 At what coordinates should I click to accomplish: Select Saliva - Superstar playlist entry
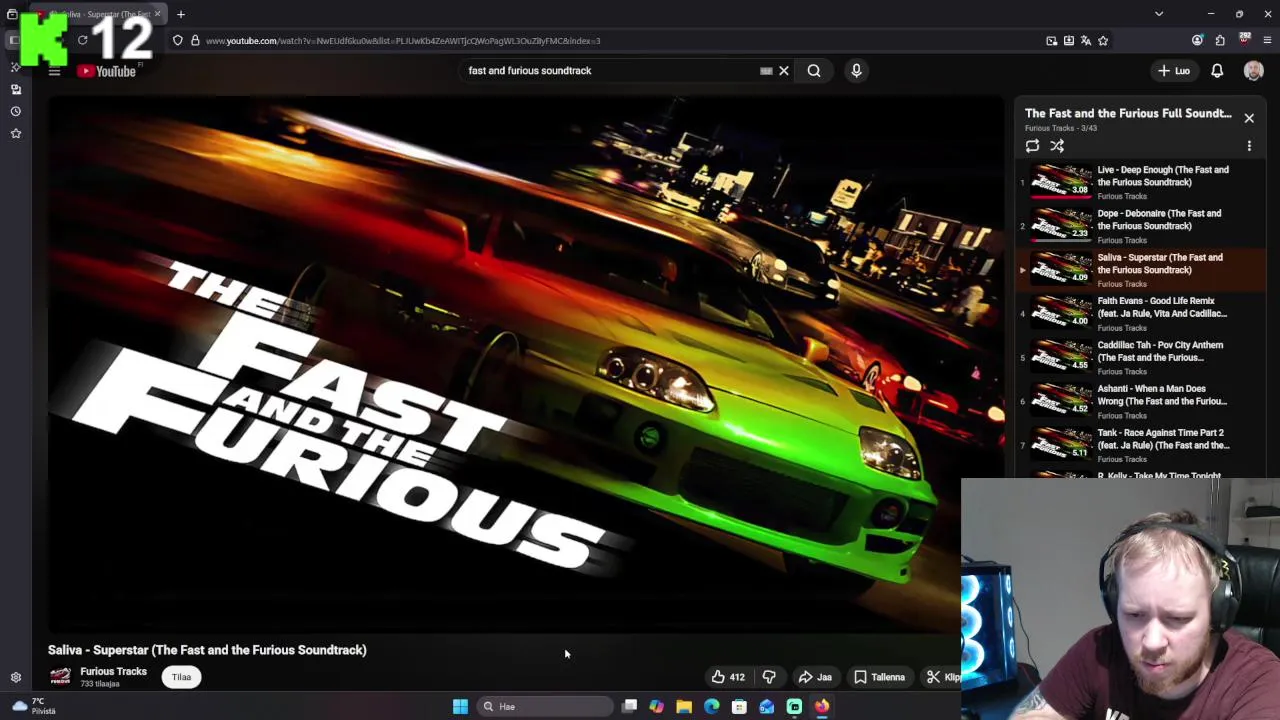click(x=1140, y=270)
